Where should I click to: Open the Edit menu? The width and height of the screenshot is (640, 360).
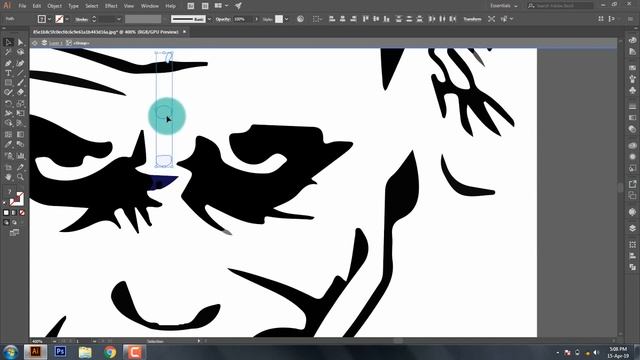coord(37,6)
